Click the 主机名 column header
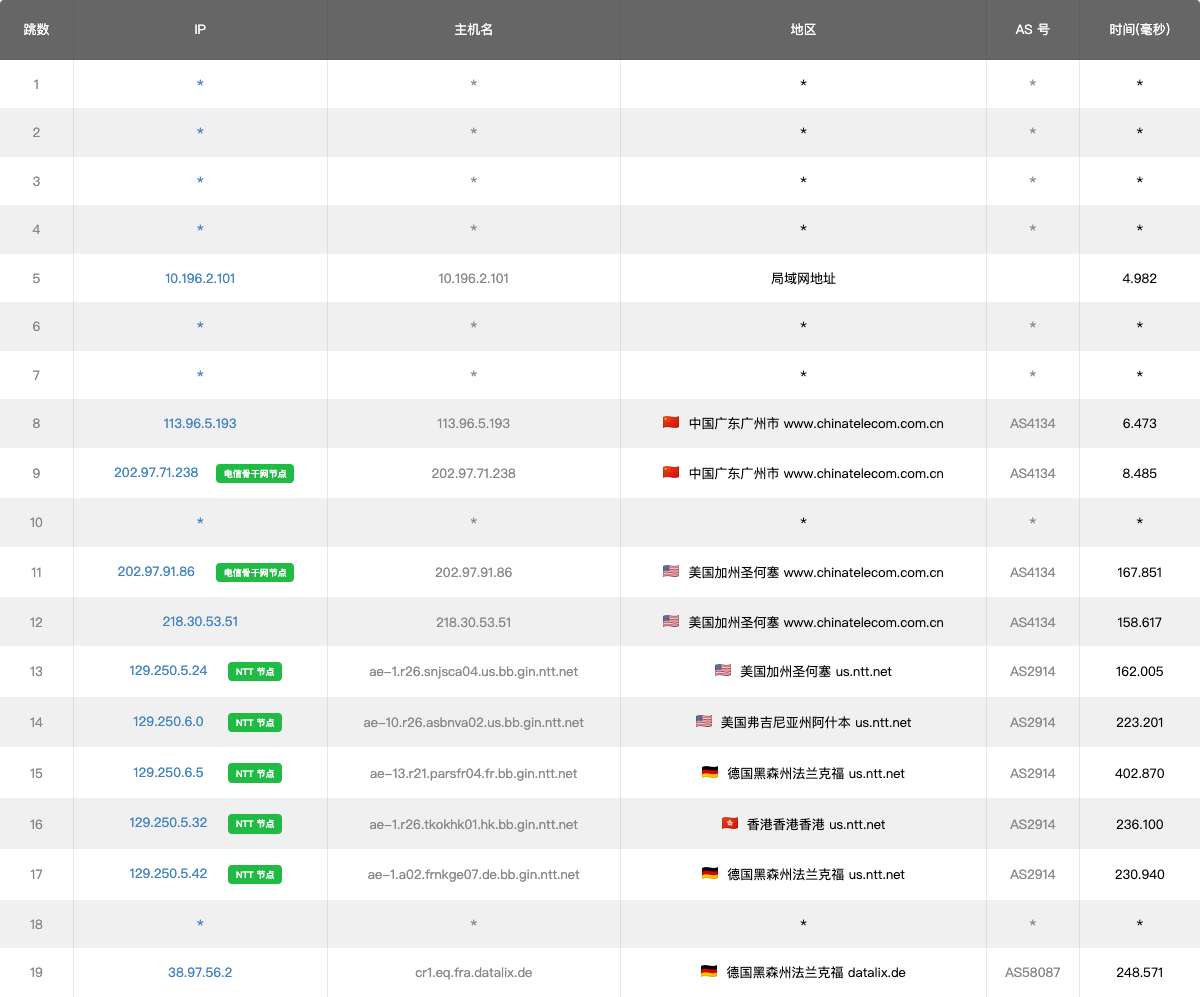Image resolution: width=1200 pixels, height=997 pixels. click(x=473, y=30)
